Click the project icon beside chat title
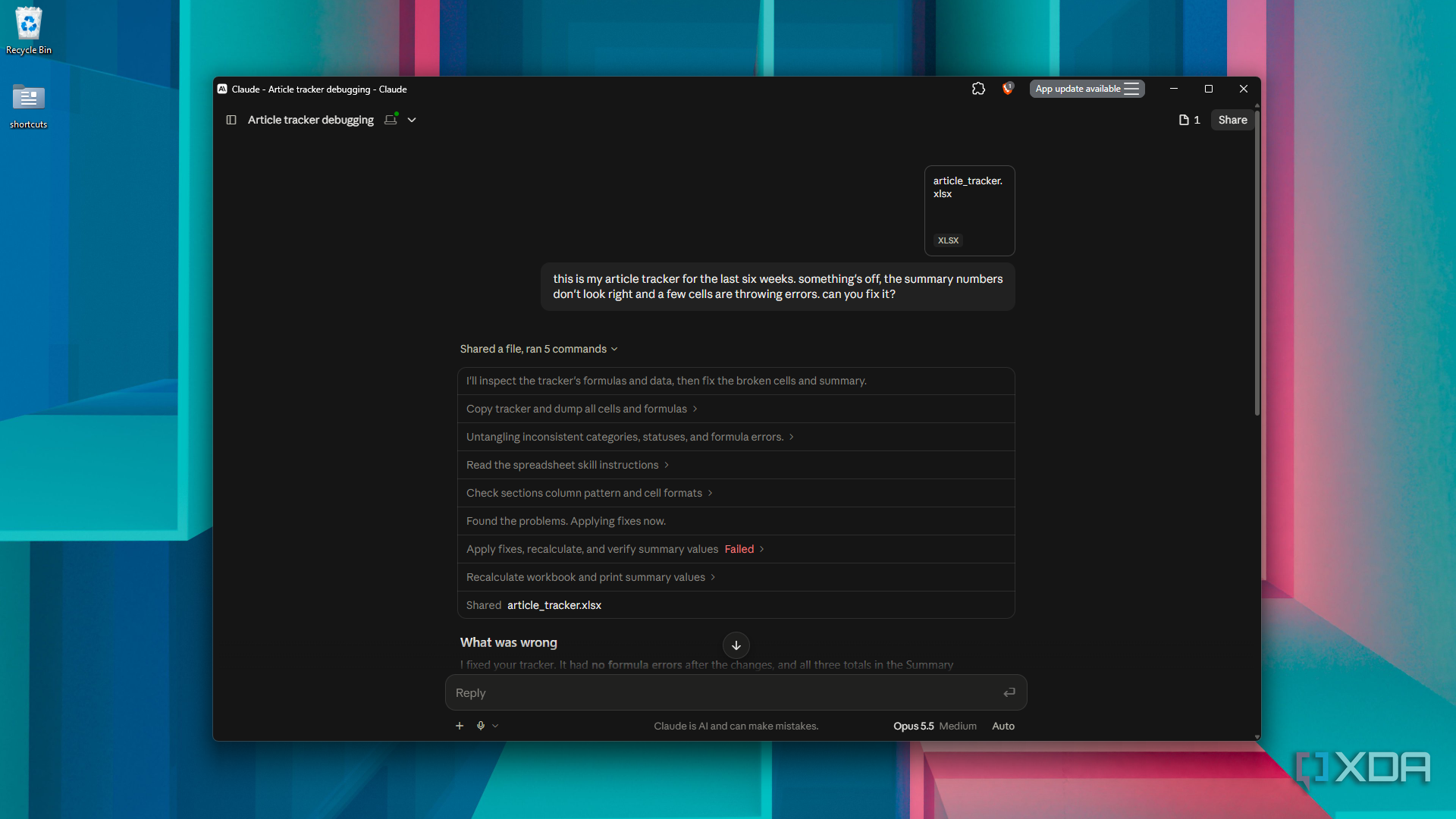Screen dimensions: 1456x819 pyautogui.click(x=391, y=120)
